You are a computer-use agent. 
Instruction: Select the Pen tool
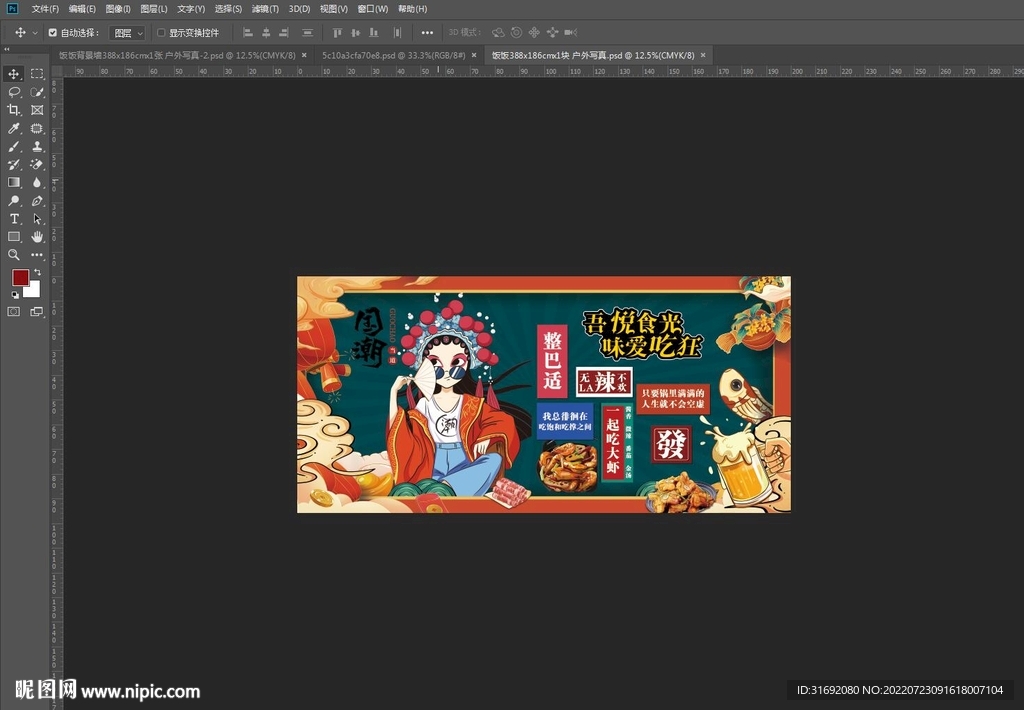(37, 200)
